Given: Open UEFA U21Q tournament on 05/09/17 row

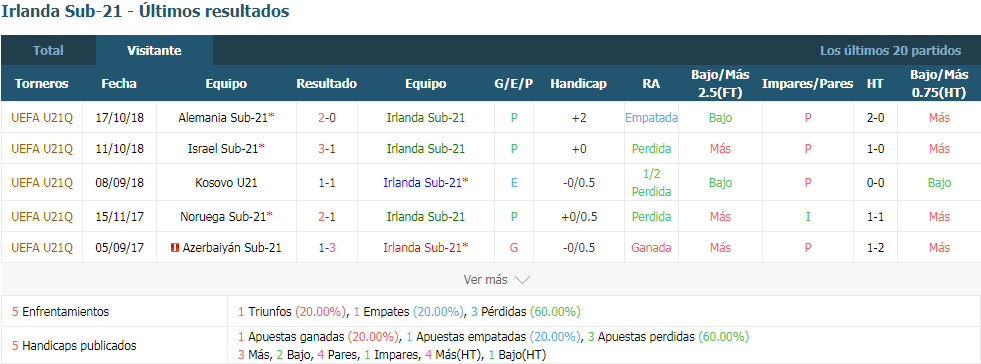Looking at the screenshot, I should point(42,248).
